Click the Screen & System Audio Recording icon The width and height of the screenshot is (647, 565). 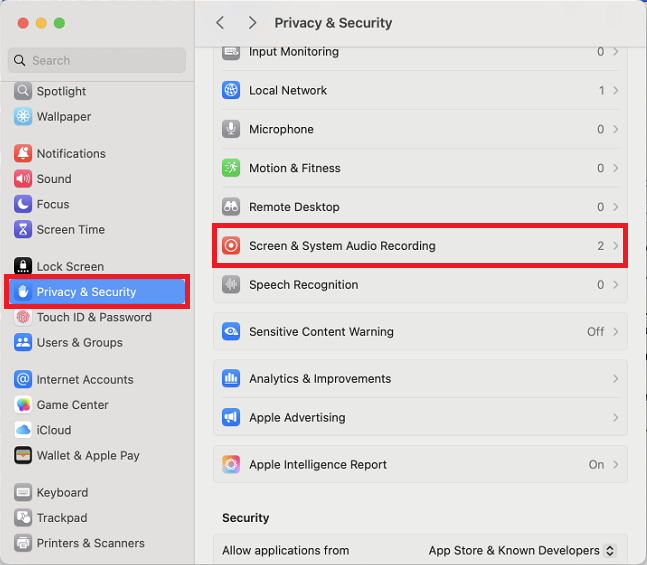tap(231, 246)
